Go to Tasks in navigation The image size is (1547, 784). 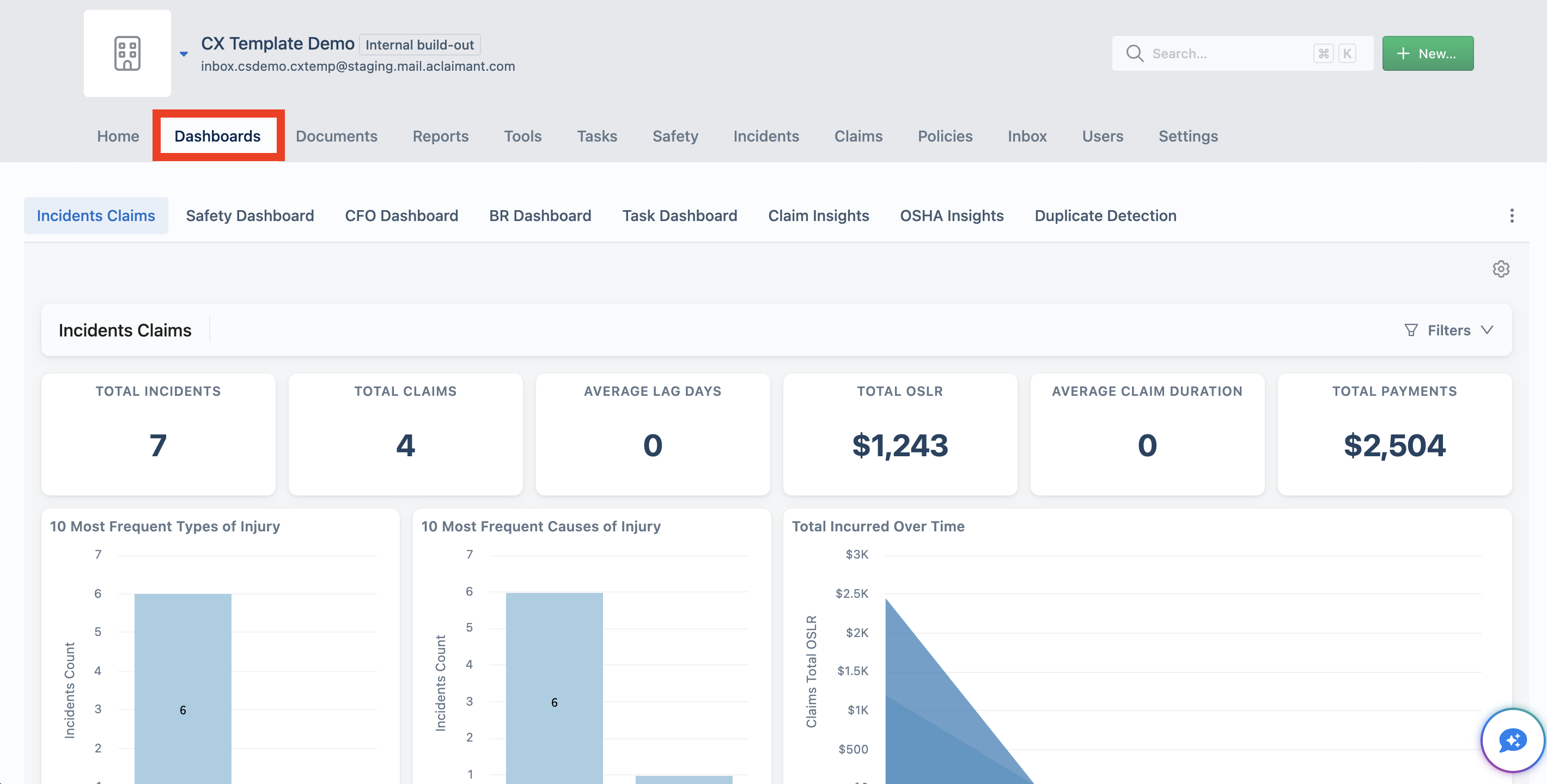[597, 136]
